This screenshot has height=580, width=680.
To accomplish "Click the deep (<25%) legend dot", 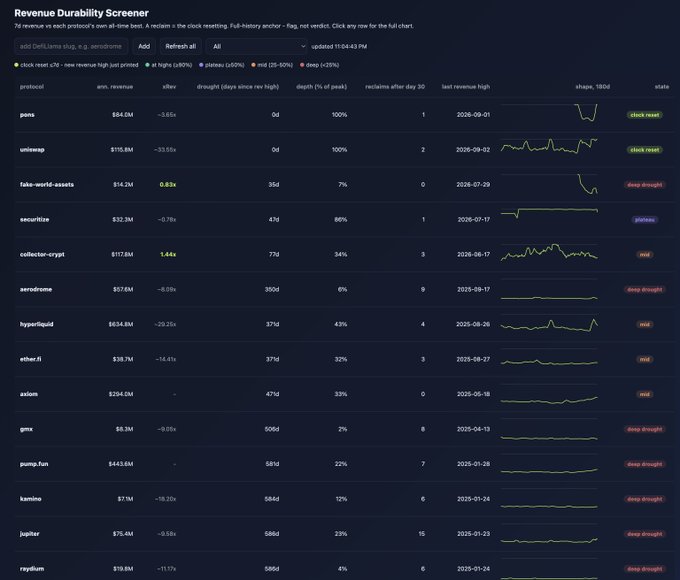I will pyautogui.click(x=302, y=65).
